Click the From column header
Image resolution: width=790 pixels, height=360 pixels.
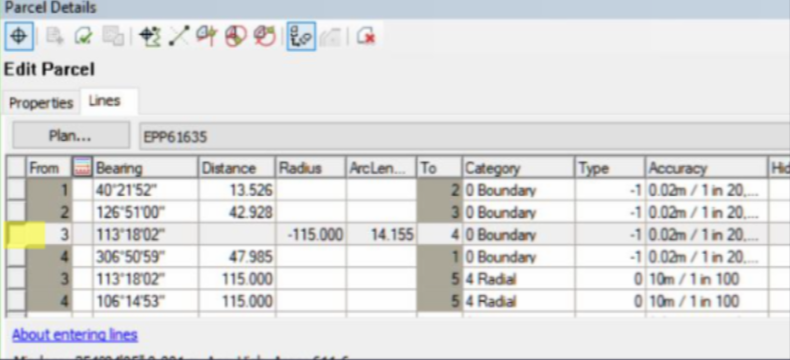coord(48,168)
